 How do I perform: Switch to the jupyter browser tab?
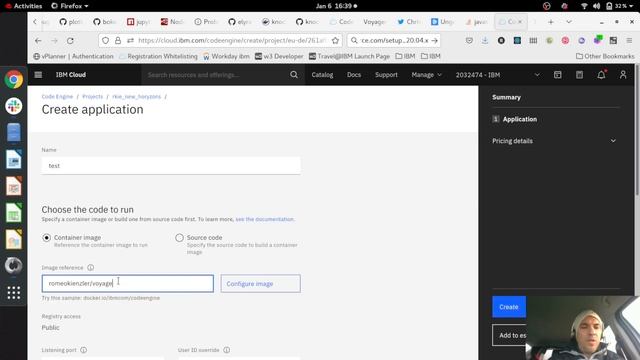(138, 22)
